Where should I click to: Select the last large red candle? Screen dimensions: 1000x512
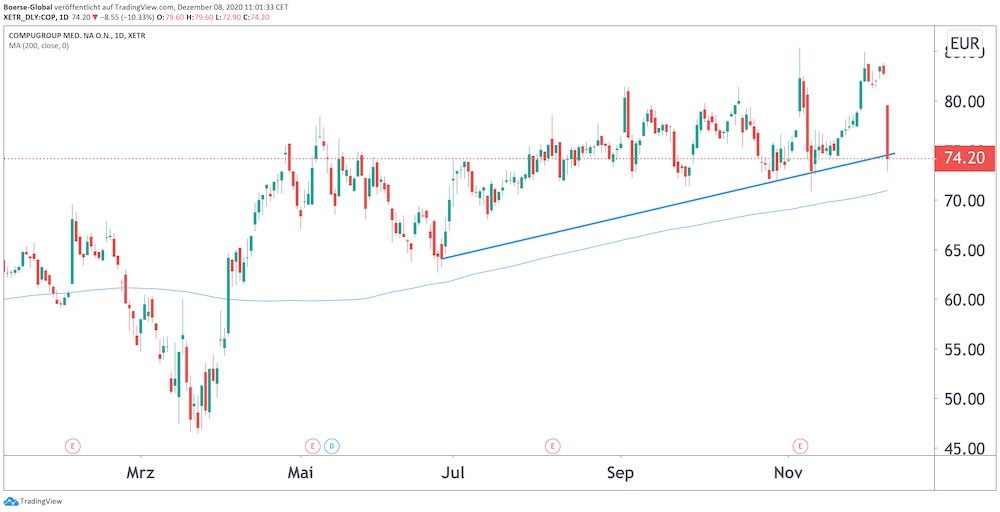[x=887, y=130]
